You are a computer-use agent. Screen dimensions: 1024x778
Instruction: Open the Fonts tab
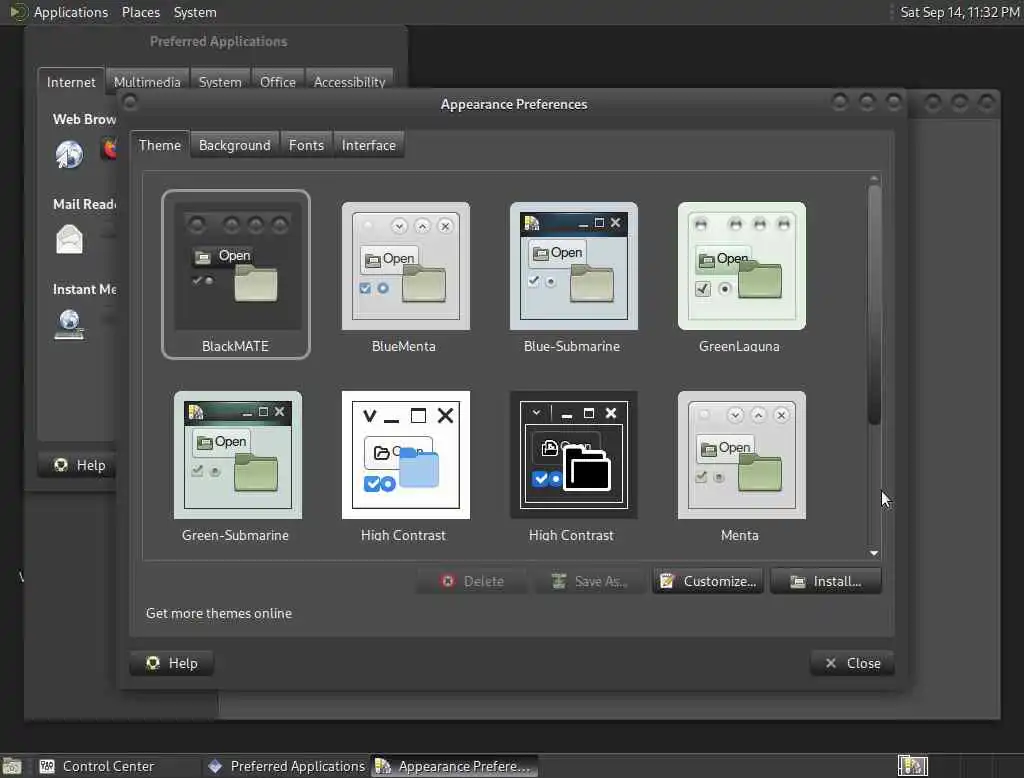pos(306,145)
